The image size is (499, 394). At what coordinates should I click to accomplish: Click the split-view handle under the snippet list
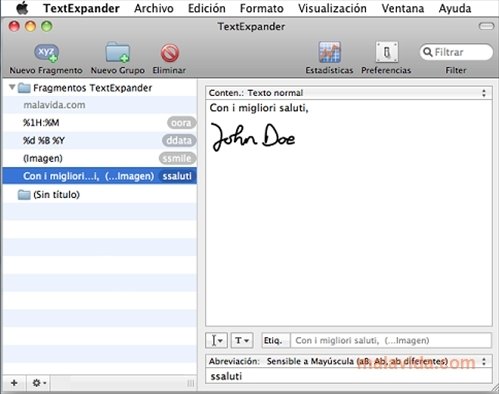pyautogui.click(x=191, y=383)
